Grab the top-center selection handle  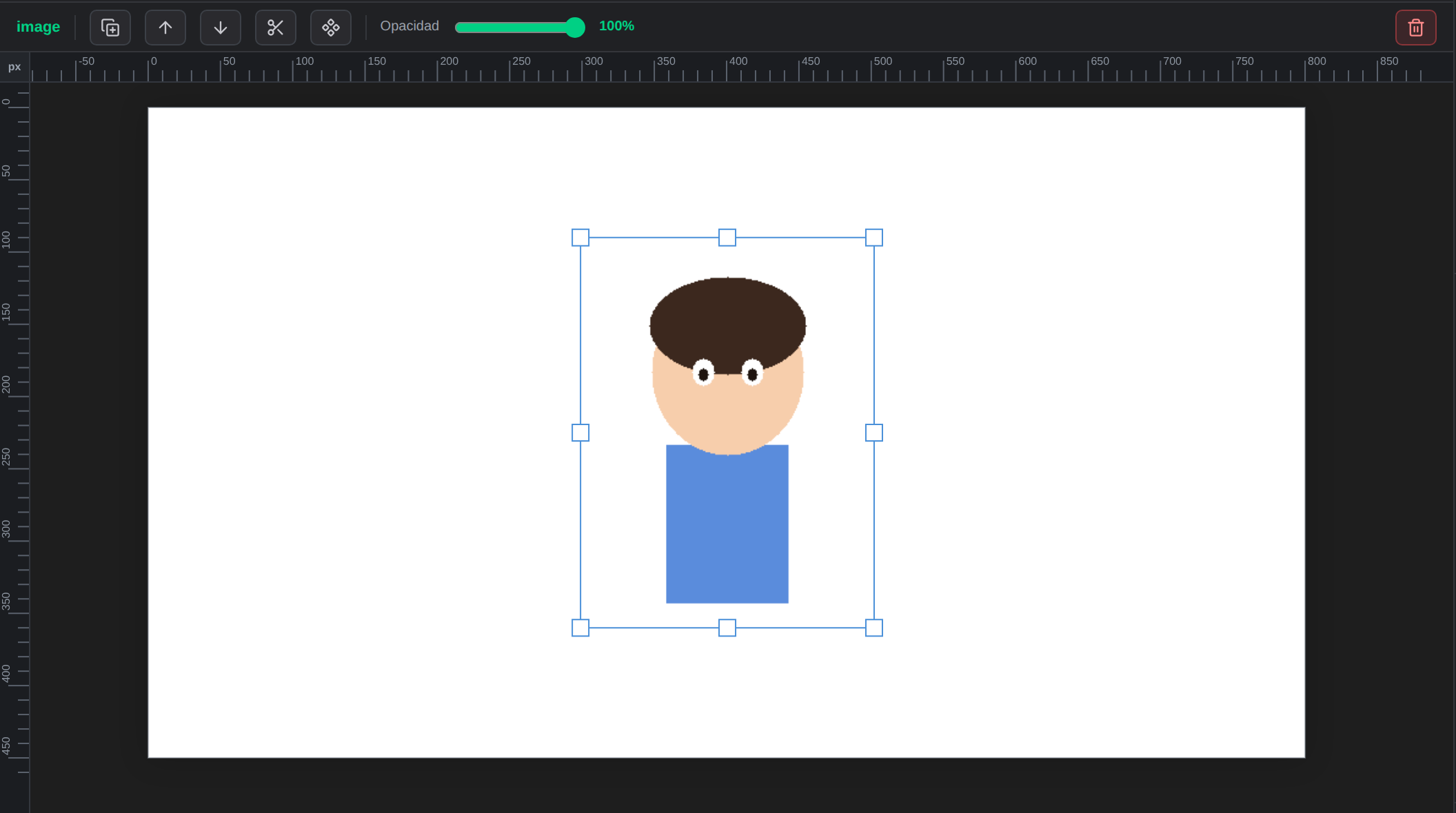pos(727,238)
